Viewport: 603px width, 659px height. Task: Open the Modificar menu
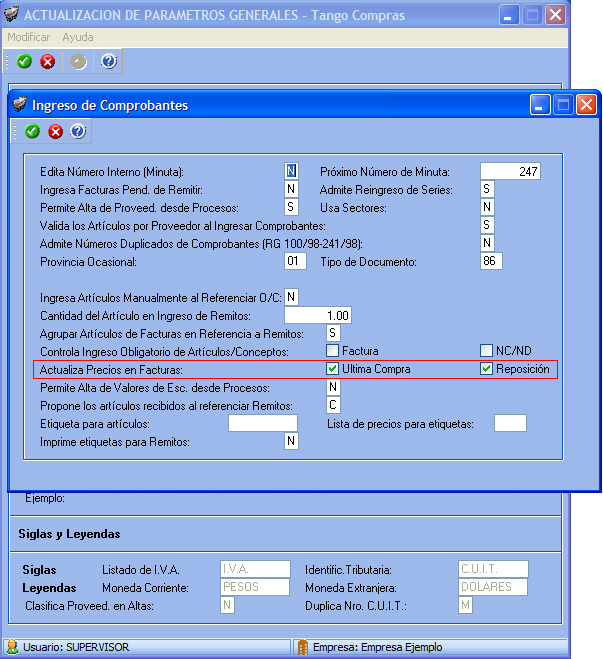point(29,37)
